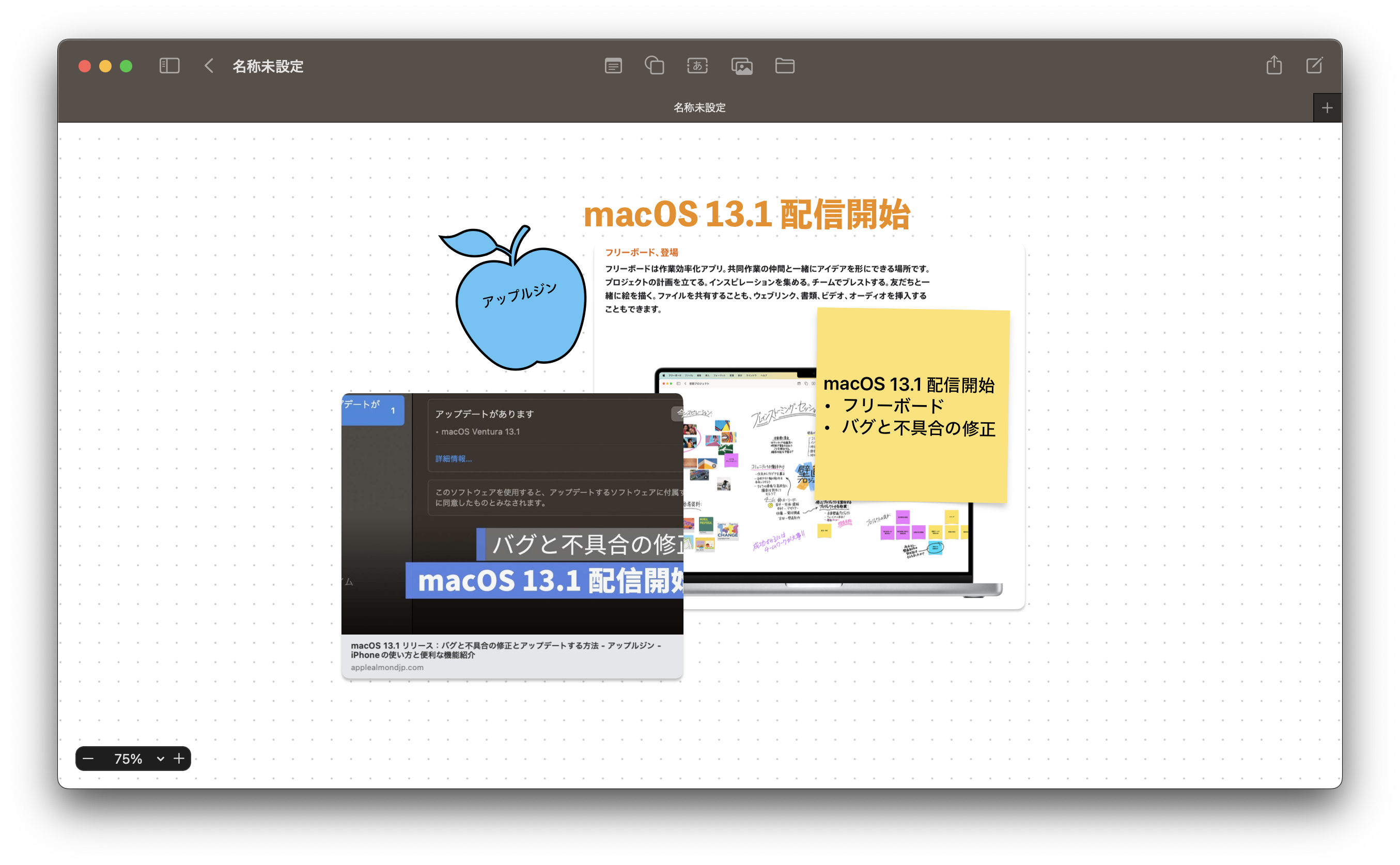1400x865 pixels.
Task: Insert a sticky note from the toolbar
Action: tap(613, 66)
